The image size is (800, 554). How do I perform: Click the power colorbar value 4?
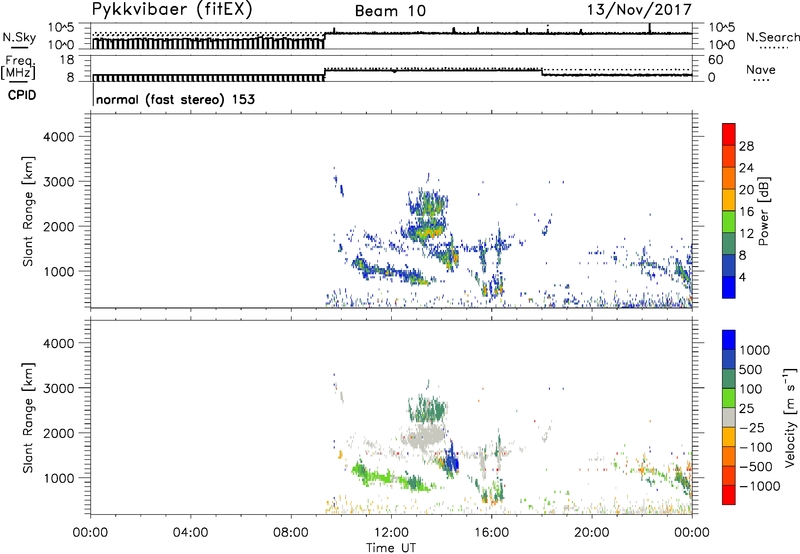point(742,277)
